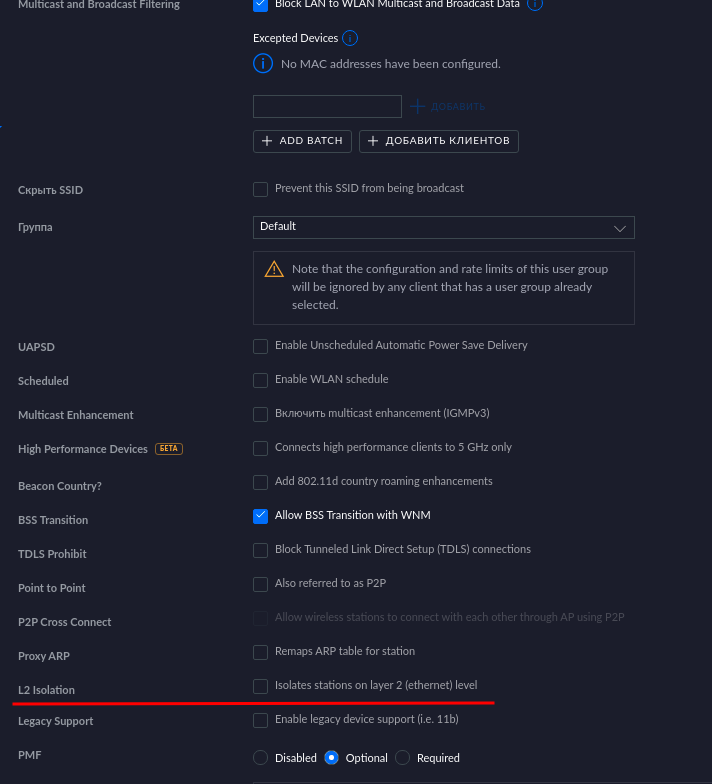Enable WLAN schedule checkbox
The width and height of the screenshot is (712, 784).
tap(260, 380)
